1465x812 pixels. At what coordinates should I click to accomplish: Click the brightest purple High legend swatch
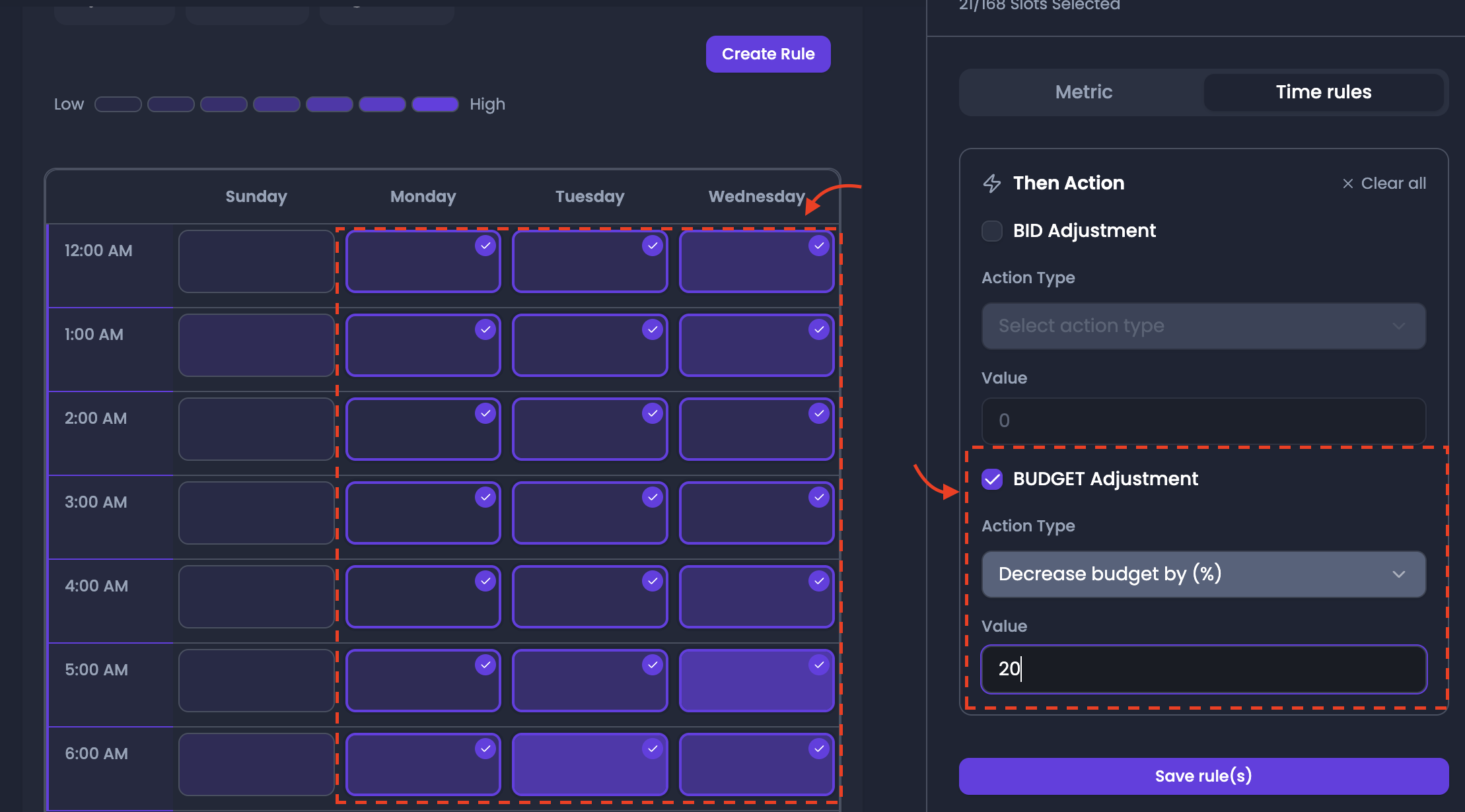(435, 104)
